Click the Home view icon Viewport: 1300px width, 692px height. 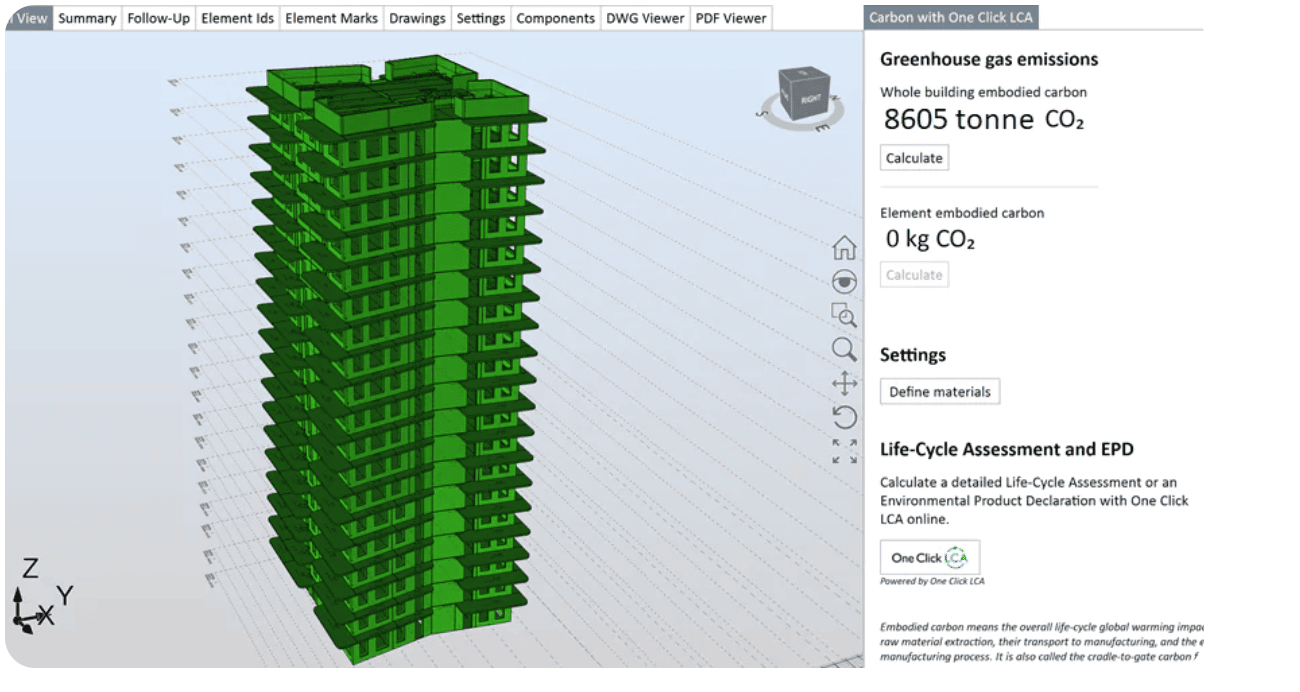844,246
